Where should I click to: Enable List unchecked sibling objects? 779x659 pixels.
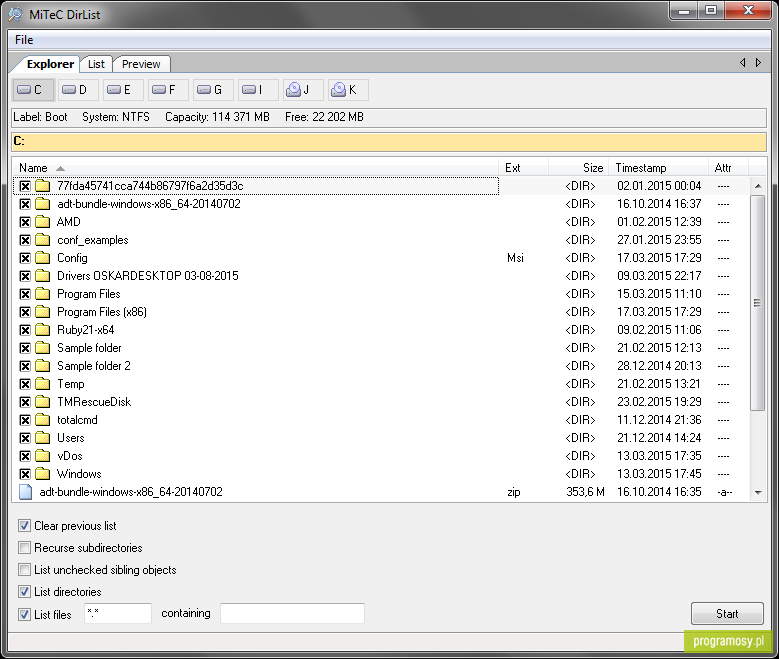pyautogui.click(x=24, y=570)
